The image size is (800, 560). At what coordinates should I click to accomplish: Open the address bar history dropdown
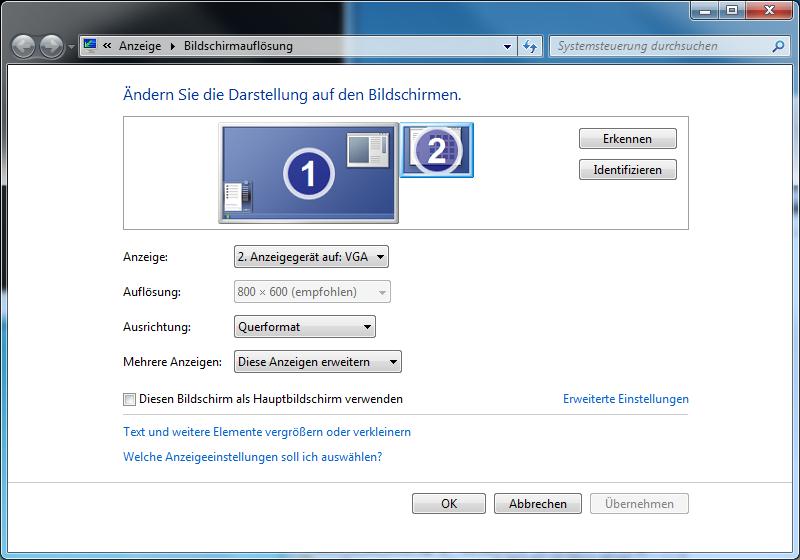pyautogui.click(x=507, y=46)
